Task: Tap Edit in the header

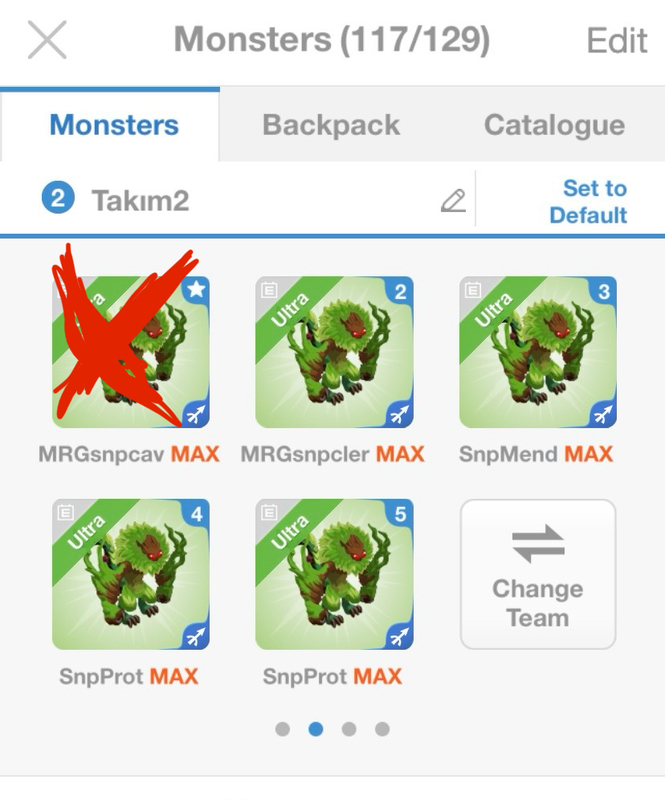Action: 617,41
